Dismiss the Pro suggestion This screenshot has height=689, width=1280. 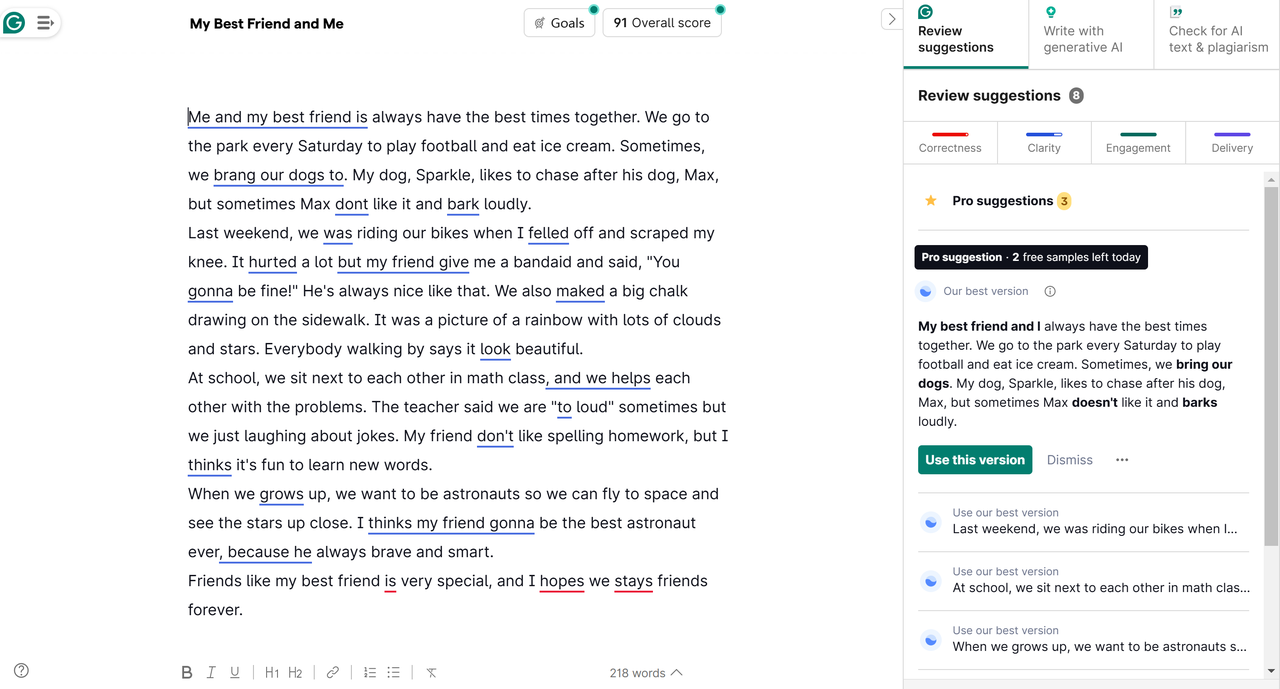tap(1069, 460)
